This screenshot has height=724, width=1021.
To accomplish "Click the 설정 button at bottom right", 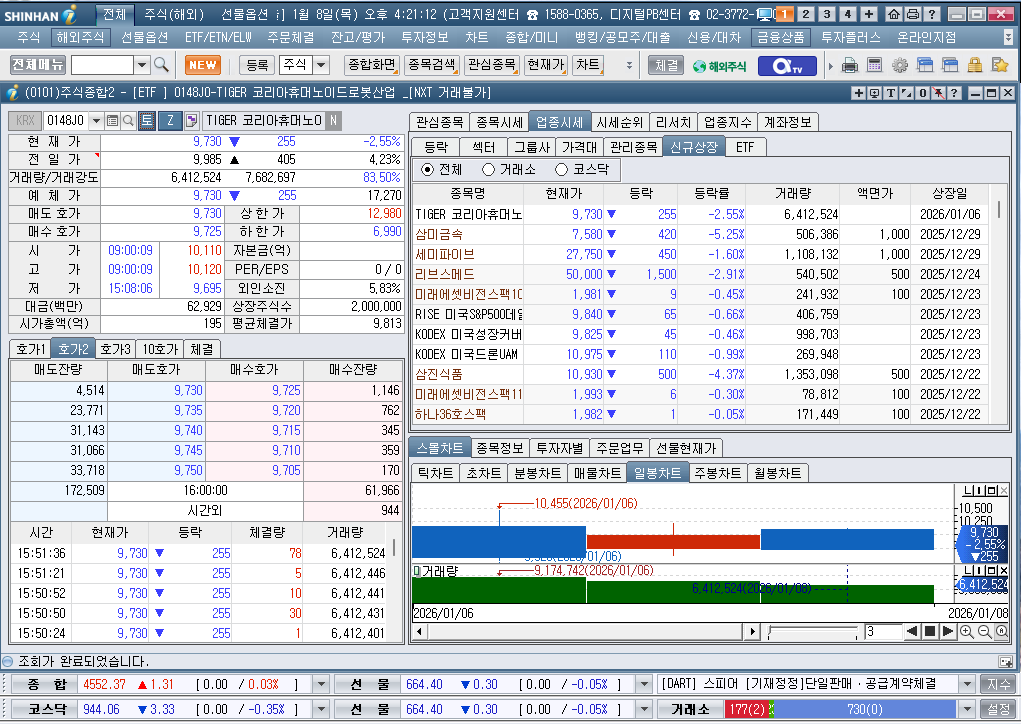I will click(x=998, y=709).
